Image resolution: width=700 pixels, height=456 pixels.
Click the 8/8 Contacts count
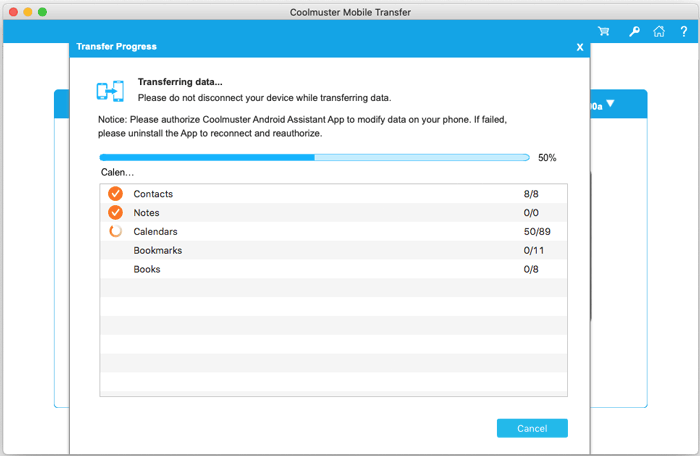(531, 194)
